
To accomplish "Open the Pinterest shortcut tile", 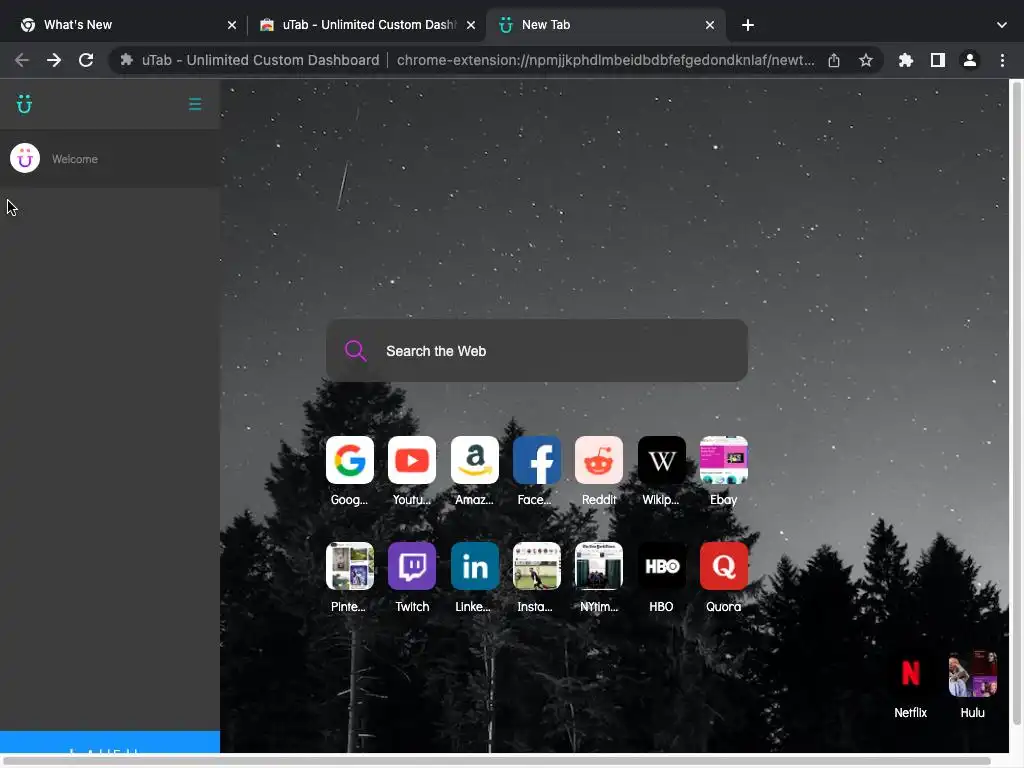I will pyautogui.click(x=349, y=566).
